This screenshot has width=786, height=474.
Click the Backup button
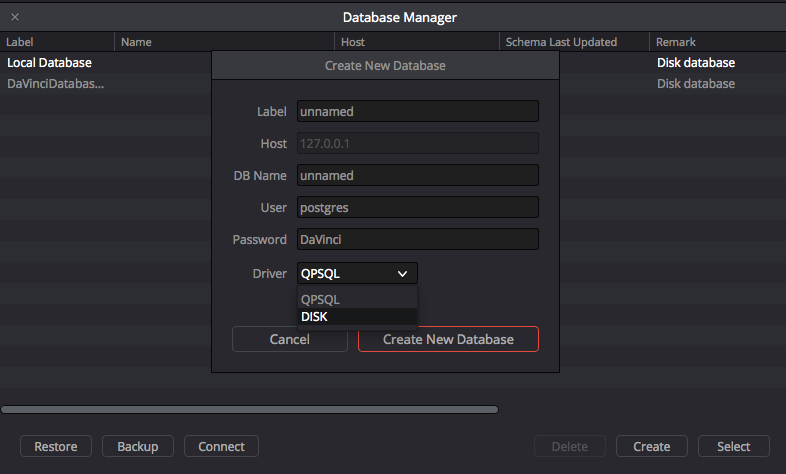coord(138,446)
